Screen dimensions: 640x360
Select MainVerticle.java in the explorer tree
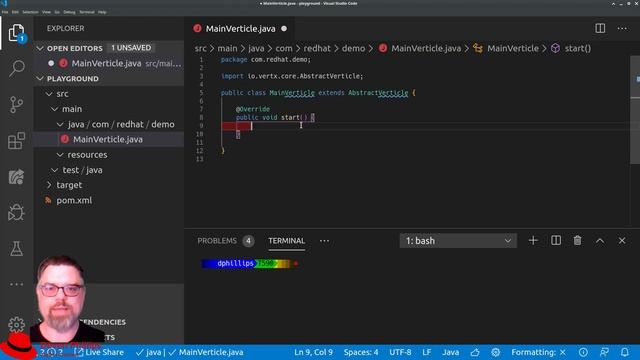(x=108, y=140)
